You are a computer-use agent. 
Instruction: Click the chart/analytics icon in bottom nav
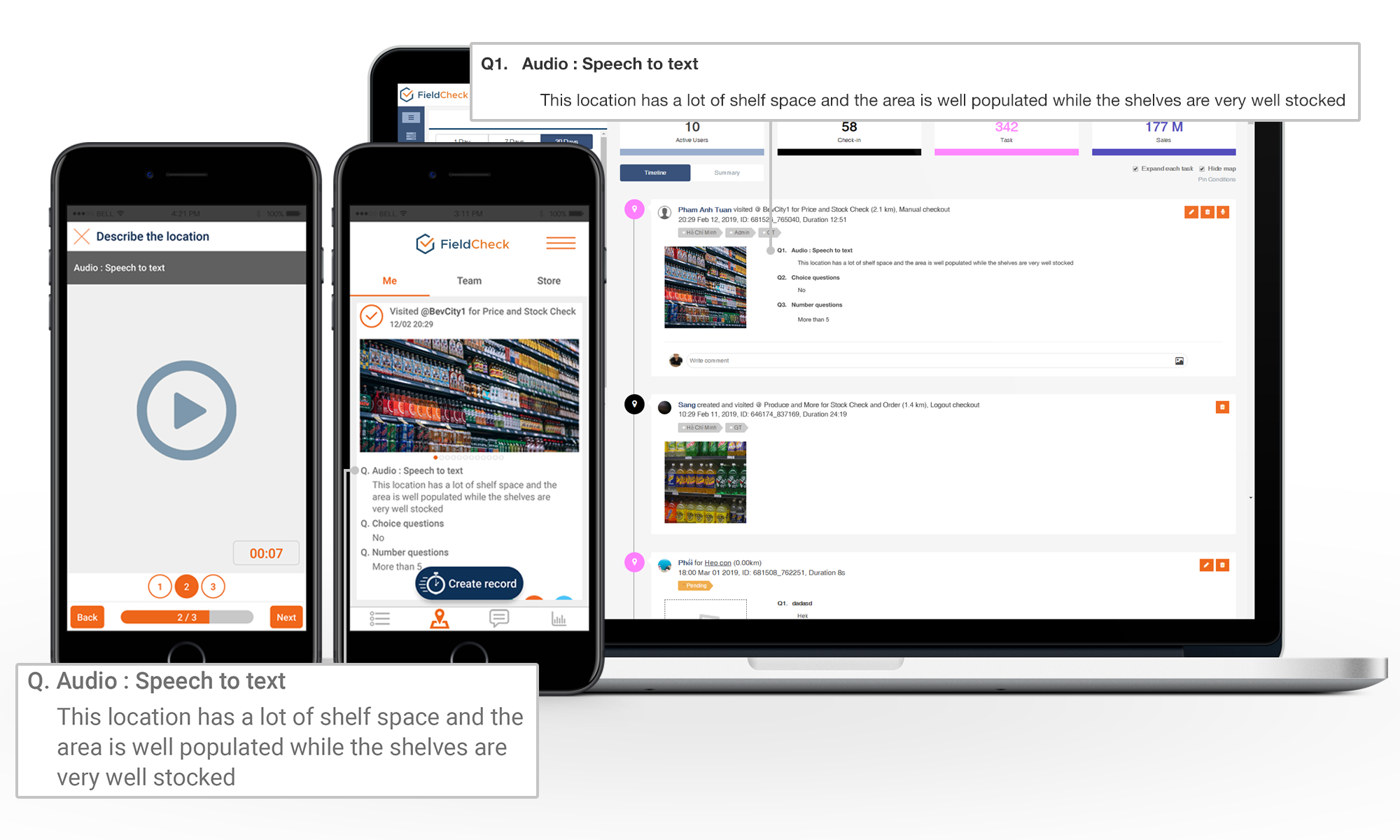click(x=558, y=617)
